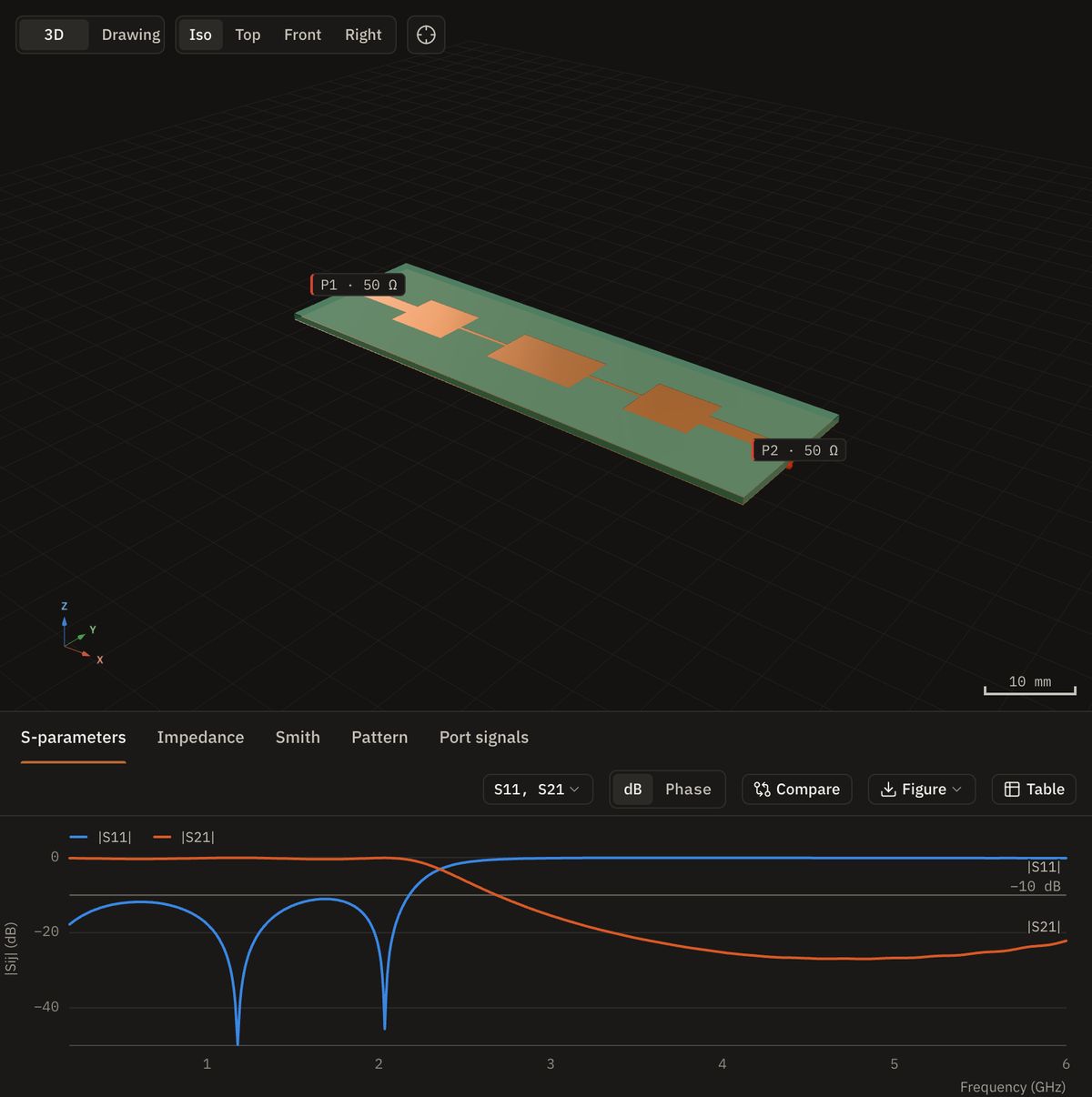
Task: Open the S11, S21 trace dropdown
Action: [538, 790]
